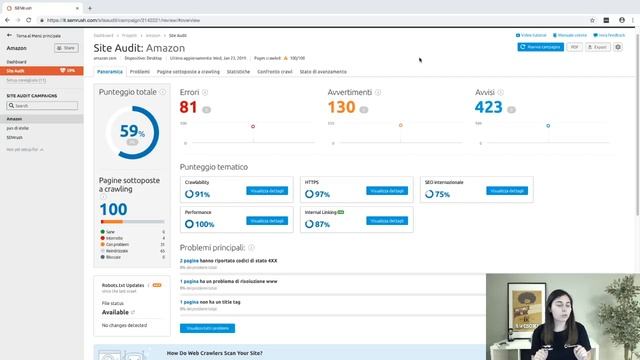This screenshot has height=360, width=640.
Task: Click info icon beside Errori
Action: [x=205, y=92]
